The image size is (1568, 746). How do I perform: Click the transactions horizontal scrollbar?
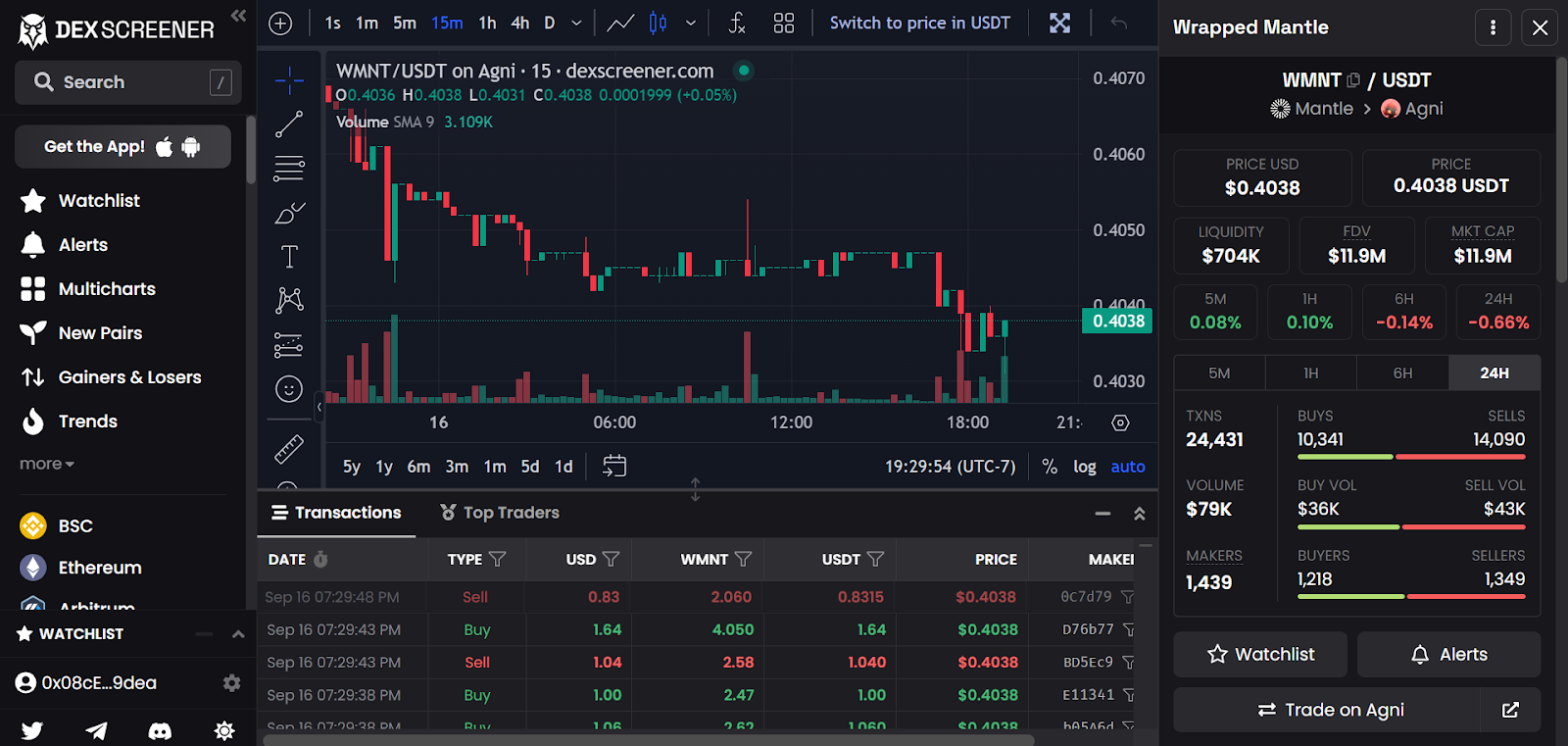(x=649, y=740)
